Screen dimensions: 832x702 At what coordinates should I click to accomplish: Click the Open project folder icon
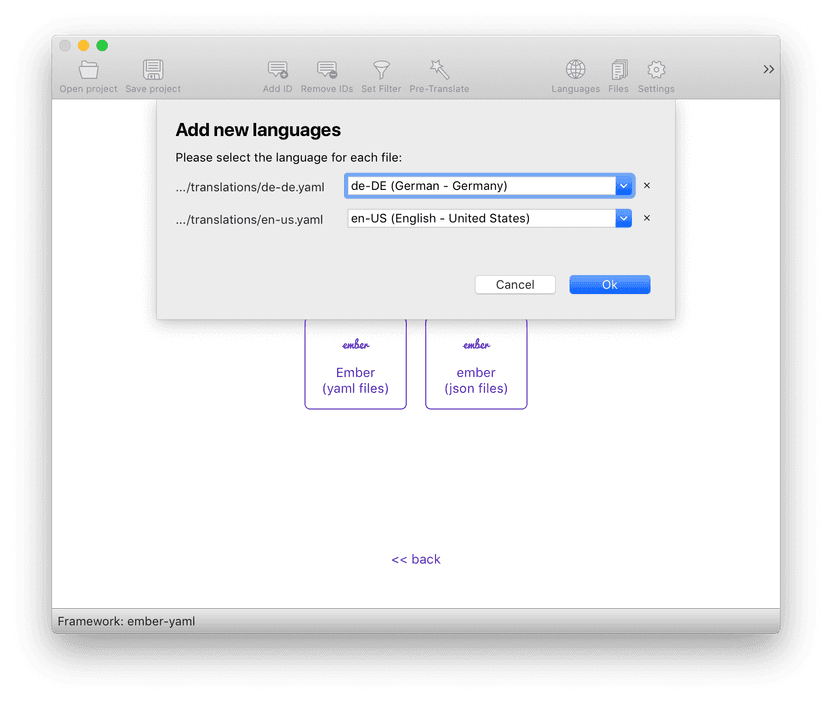click(x=89, y=70)
